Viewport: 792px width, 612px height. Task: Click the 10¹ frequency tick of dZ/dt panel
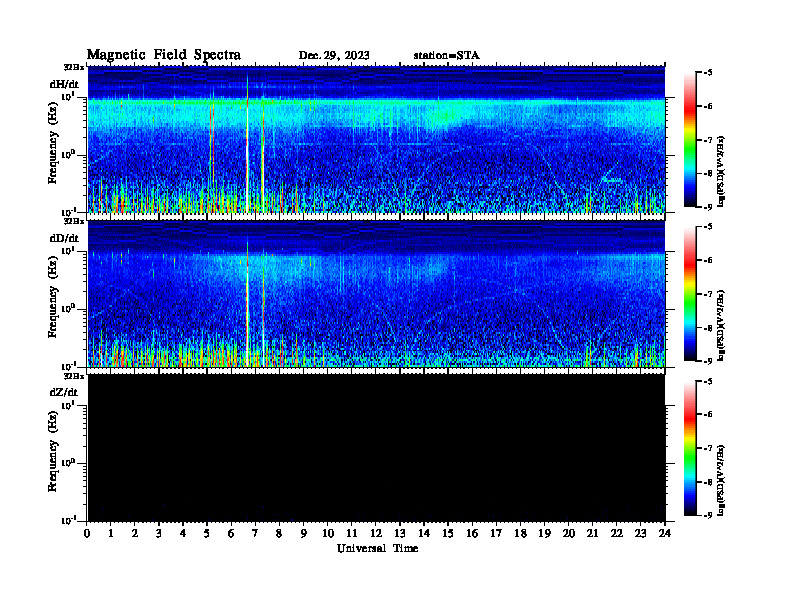68,405
